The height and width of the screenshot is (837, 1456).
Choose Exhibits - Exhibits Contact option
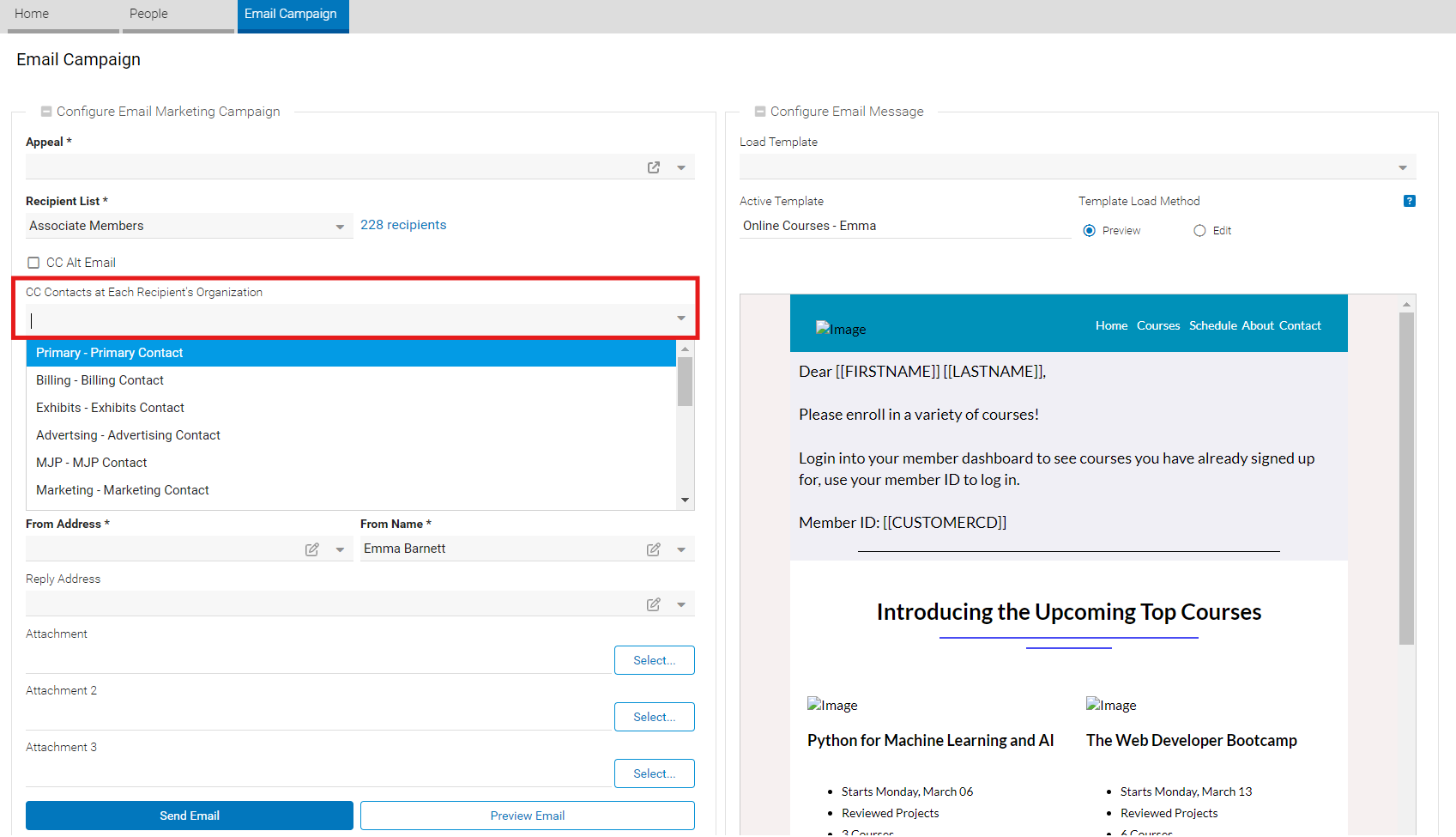351,408
